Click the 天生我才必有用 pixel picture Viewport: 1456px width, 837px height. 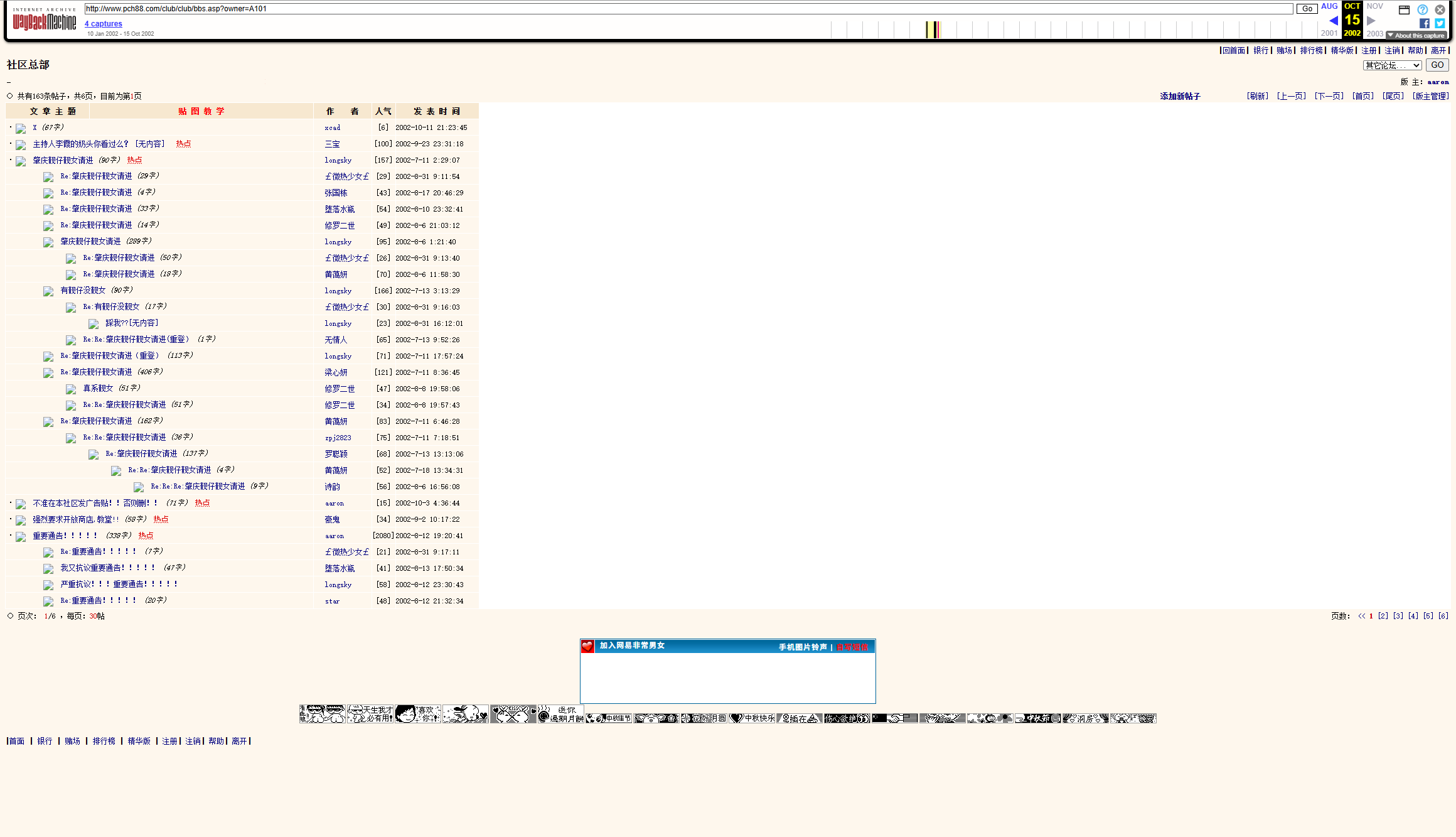370,714
